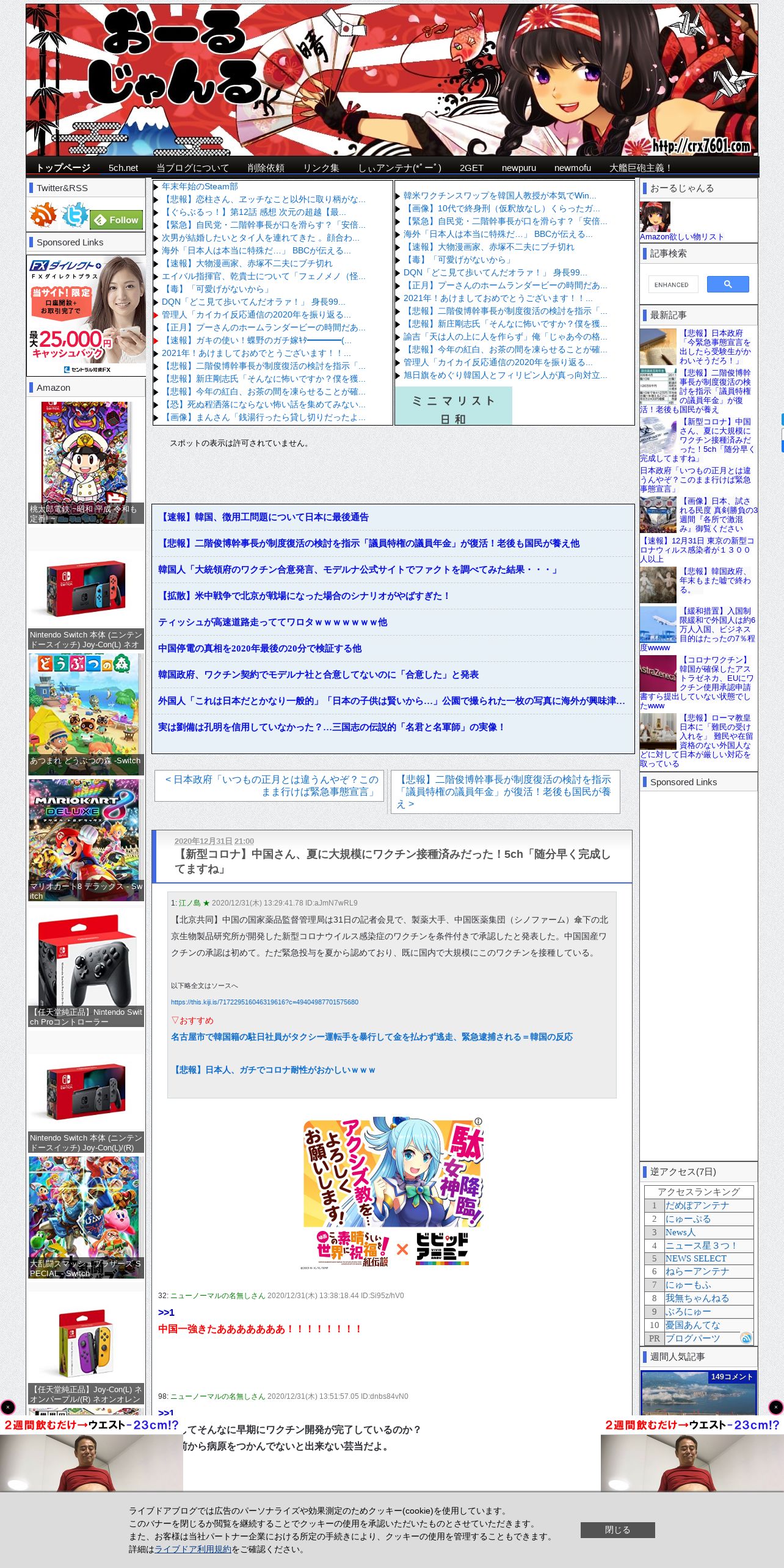Open newmofu navigation item
This screenshot has height=1568, width=784.
[573, 167]
